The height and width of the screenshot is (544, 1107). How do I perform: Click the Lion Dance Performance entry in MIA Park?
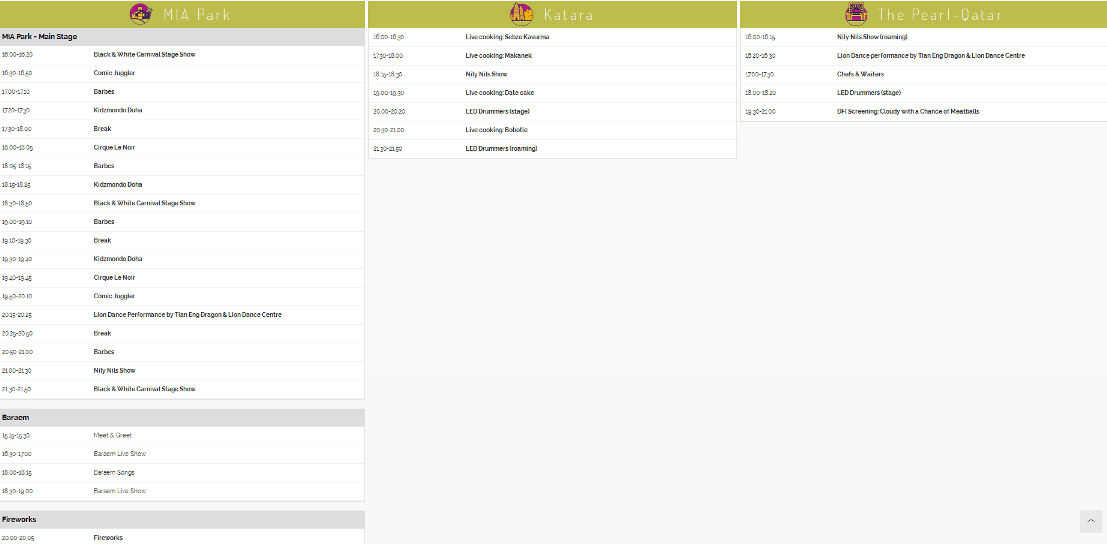[187, 315]
